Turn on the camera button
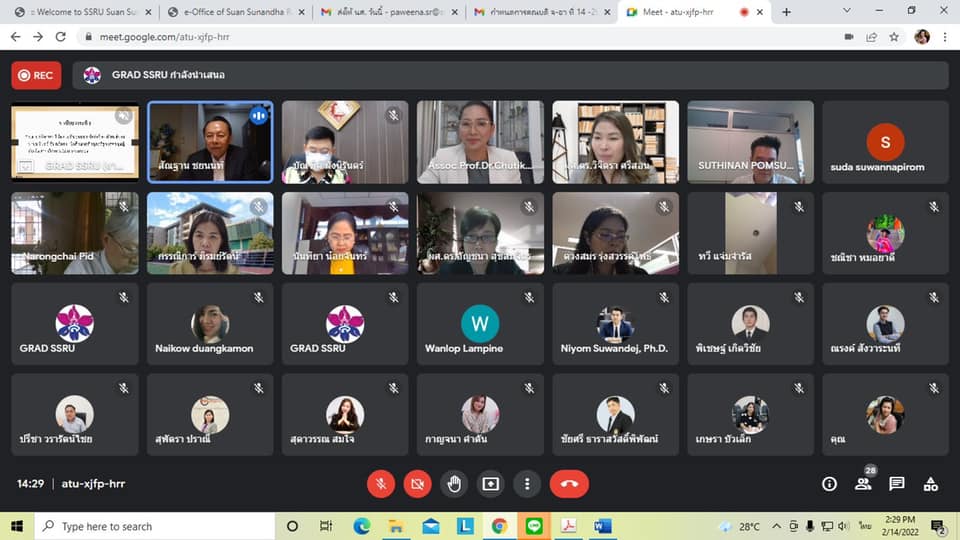Screen dimensions: 960x540 [x=417, y=484]
